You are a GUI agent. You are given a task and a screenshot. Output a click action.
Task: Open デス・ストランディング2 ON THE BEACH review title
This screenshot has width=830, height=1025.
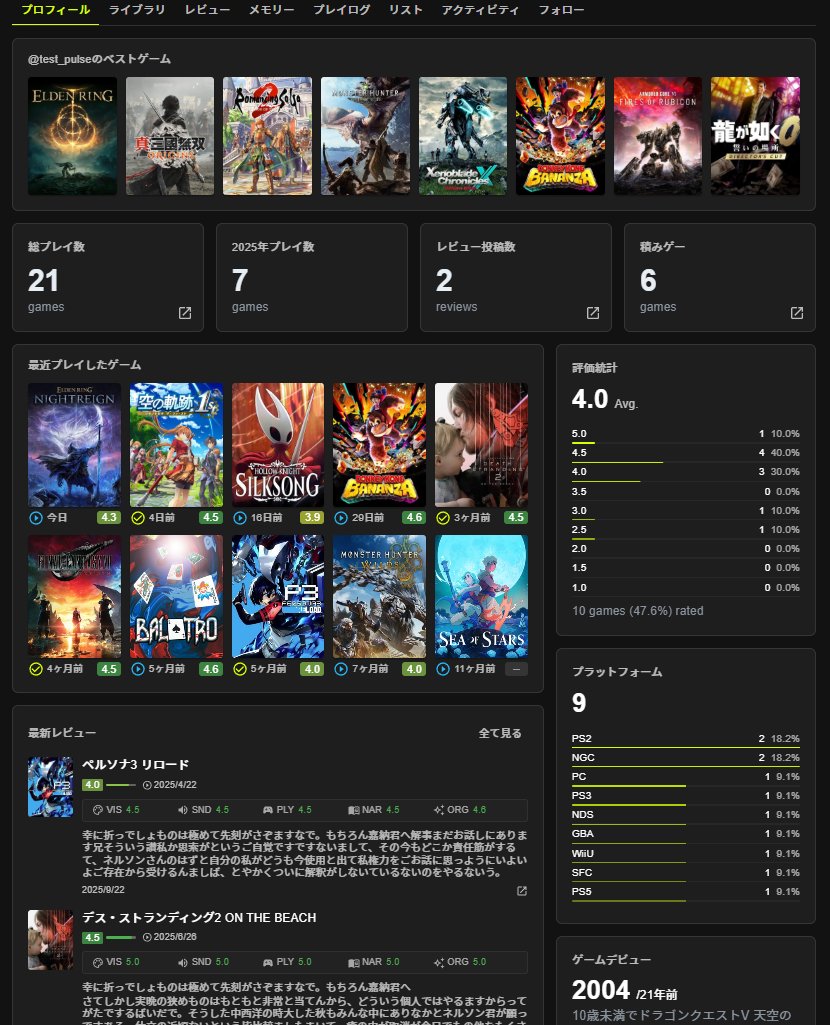[x=199, y=918]
